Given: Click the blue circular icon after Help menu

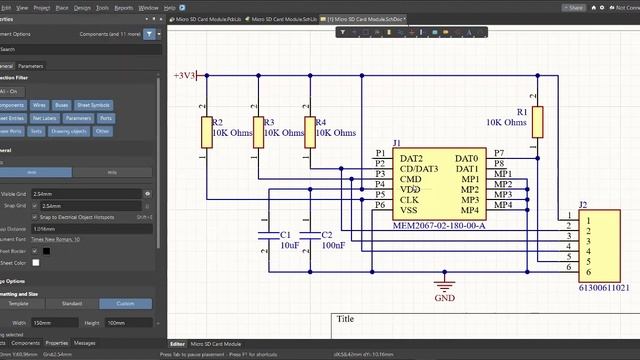Looking at the screenshot, I should 182,7.
